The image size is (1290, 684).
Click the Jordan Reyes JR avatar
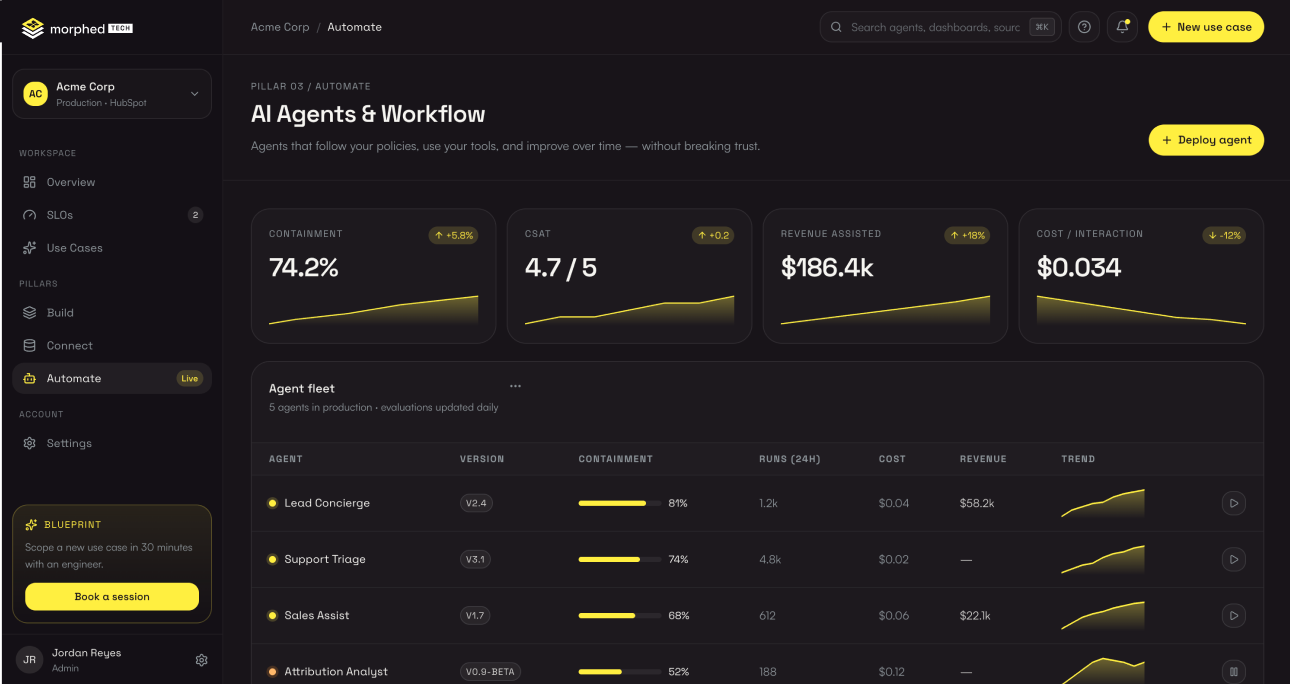[30, 660]
